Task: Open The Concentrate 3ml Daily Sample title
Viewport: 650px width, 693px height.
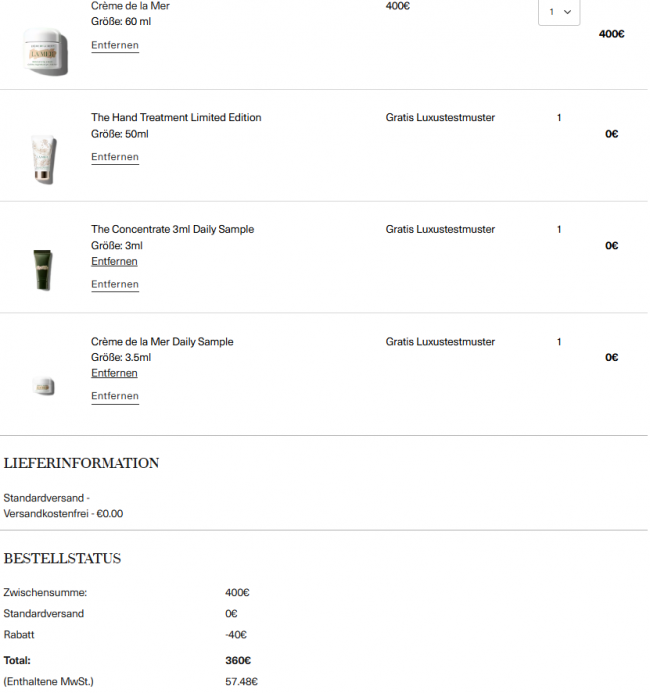Action: pos(172,230)
